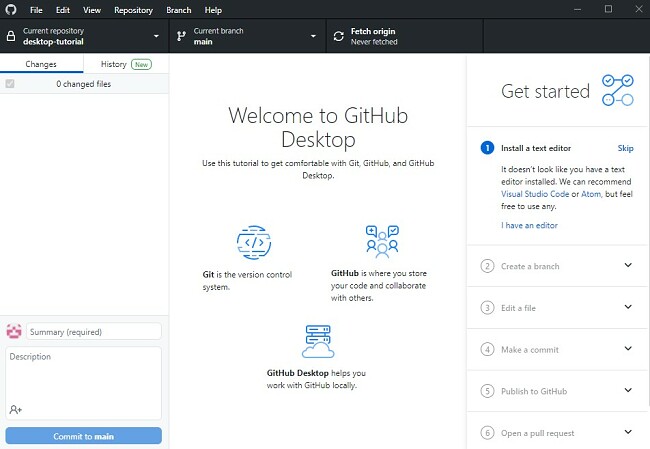Click the commit Description text area

pyautogui.click(x=83, y=383)
